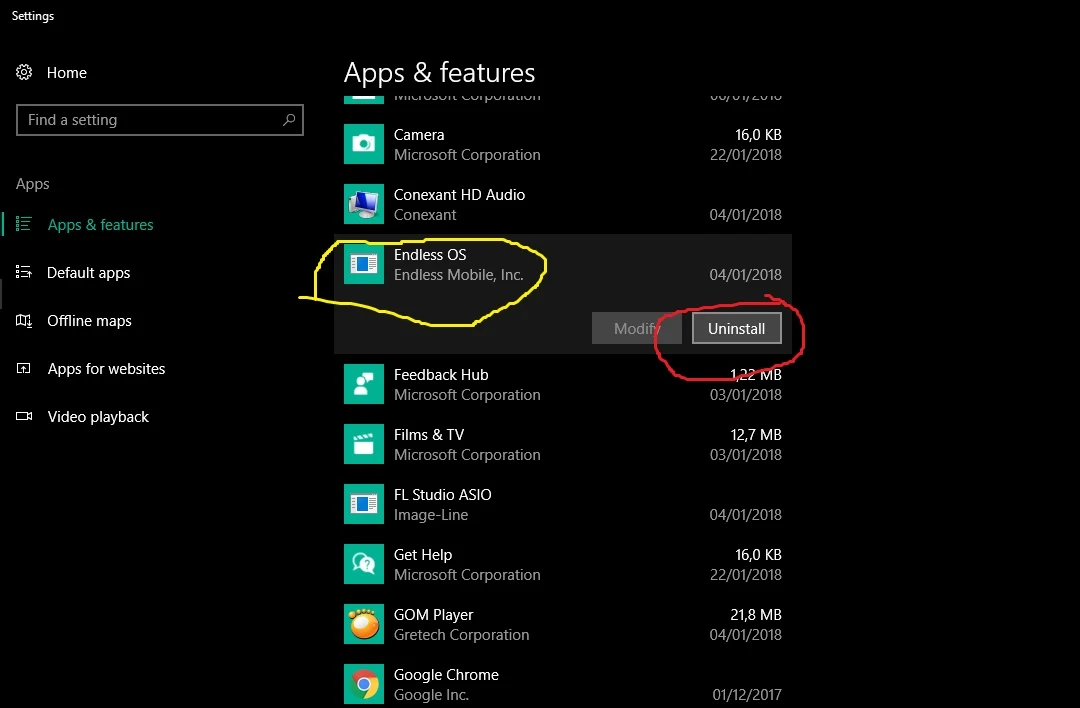Click the Default apps icon
Image resolution: width=1080 pixels, height=708 pixels.
tap(24, 272)
